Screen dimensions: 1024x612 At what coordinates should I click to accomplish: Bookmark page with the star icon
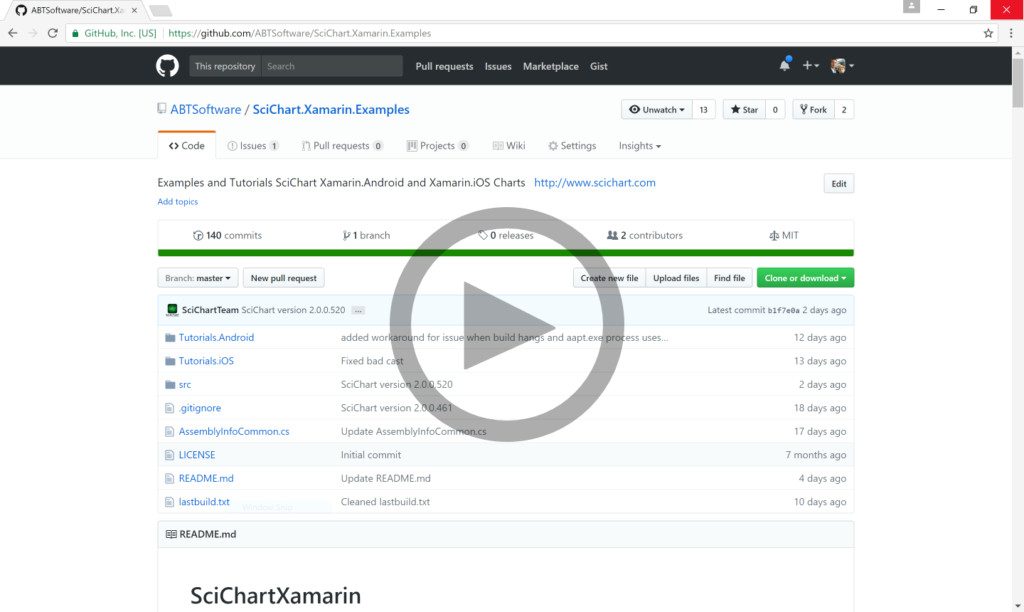988,33
